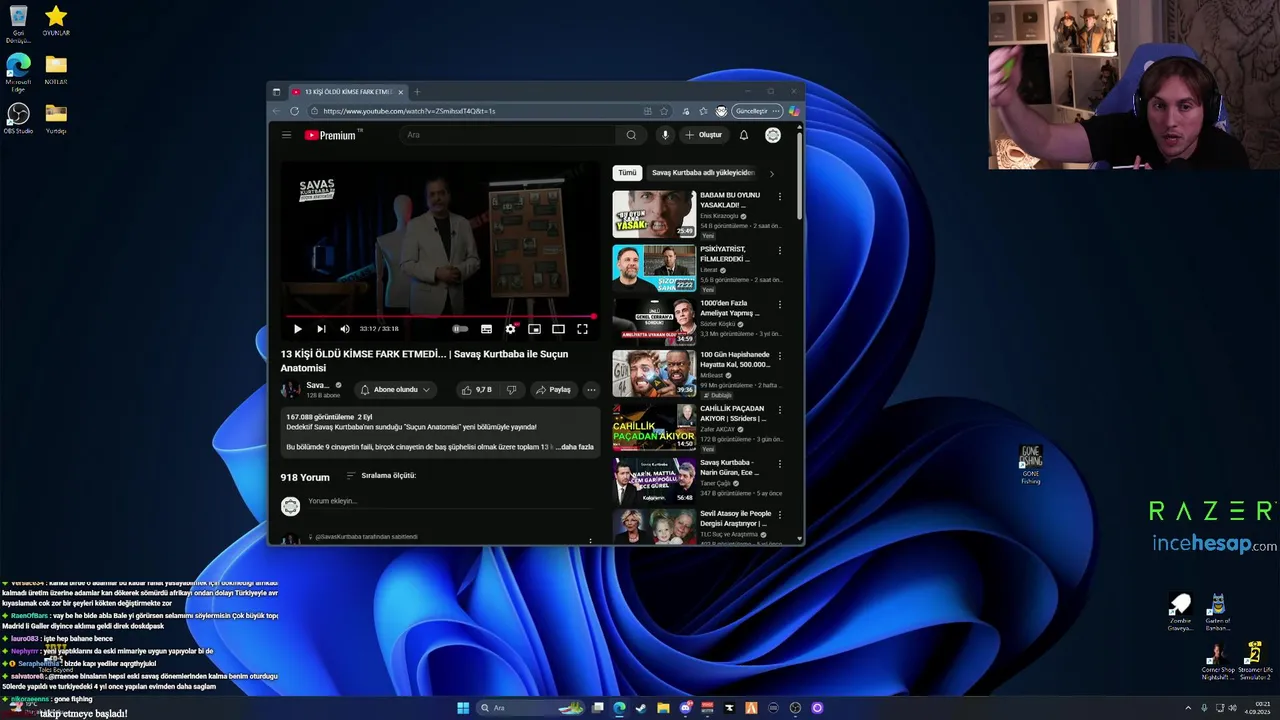Enter fullscreen mode in player

pos(582,329)
